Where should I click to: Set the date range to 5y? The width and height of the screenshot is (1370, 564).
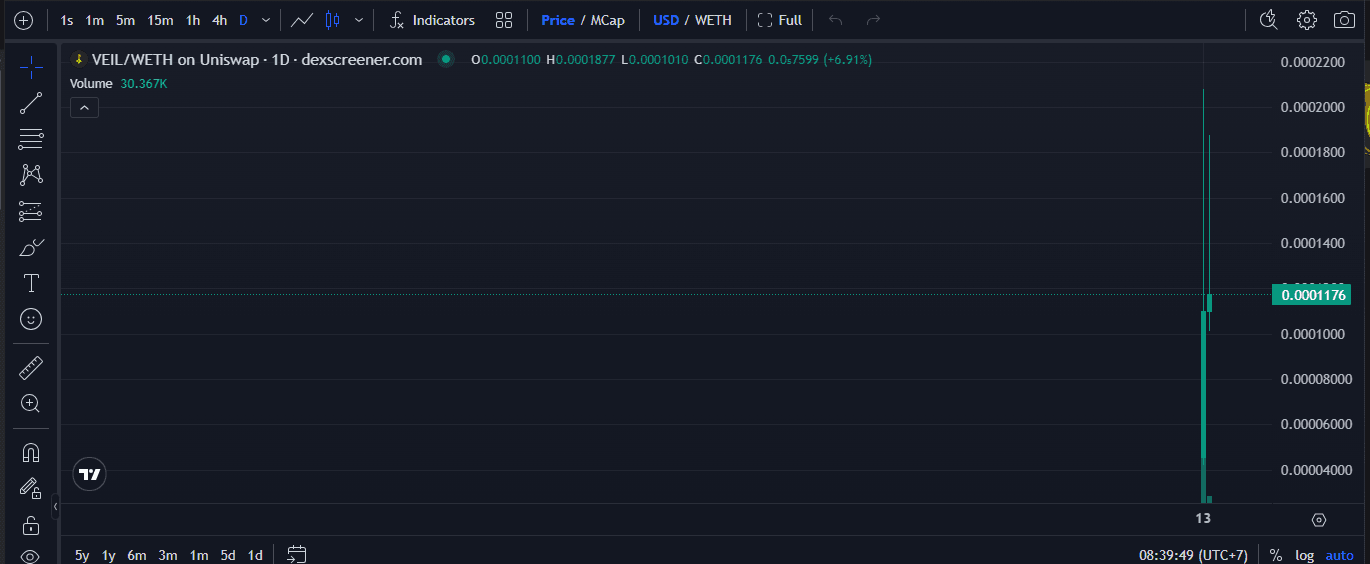click(82, 555)
